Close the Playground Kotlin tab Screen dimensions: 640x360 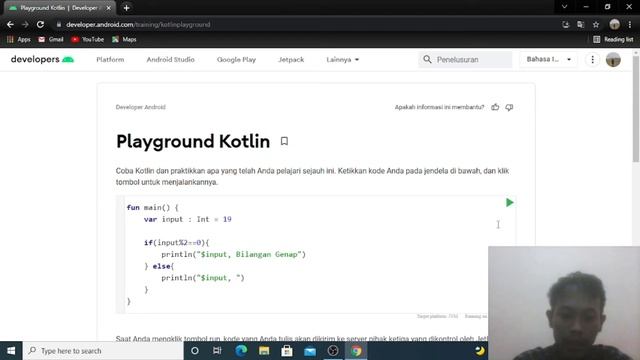(109, 8)
